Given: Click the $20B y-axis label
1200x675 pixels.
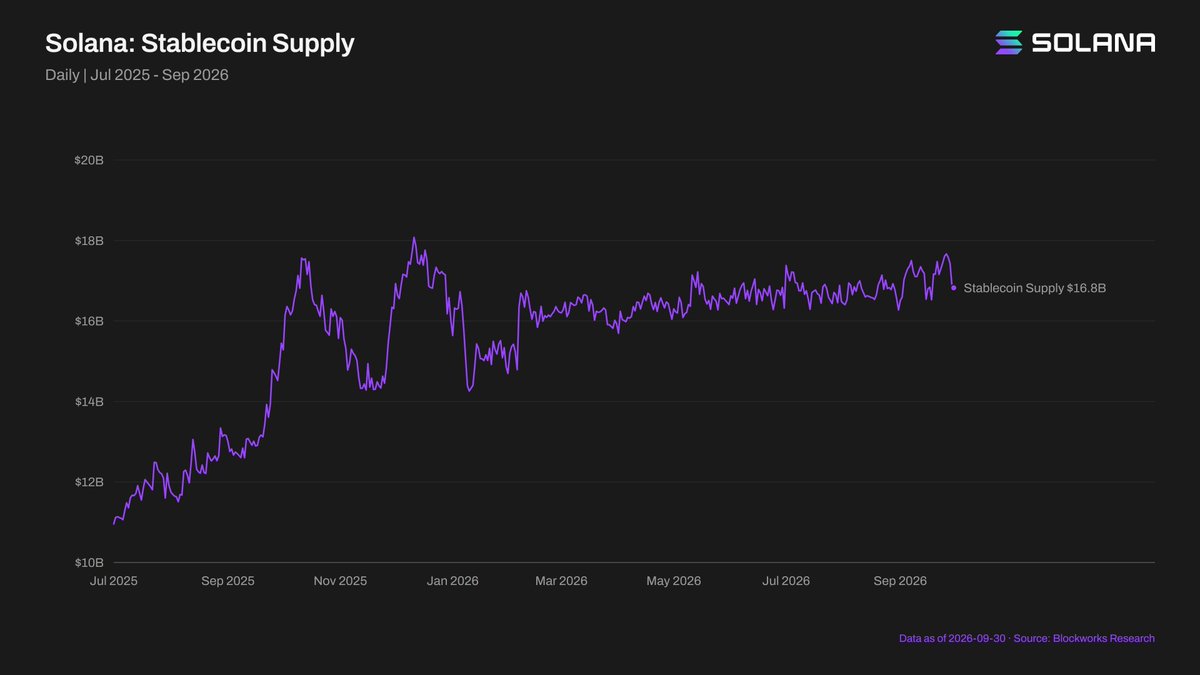Looking at the screenshot, I should pos(89,161).
